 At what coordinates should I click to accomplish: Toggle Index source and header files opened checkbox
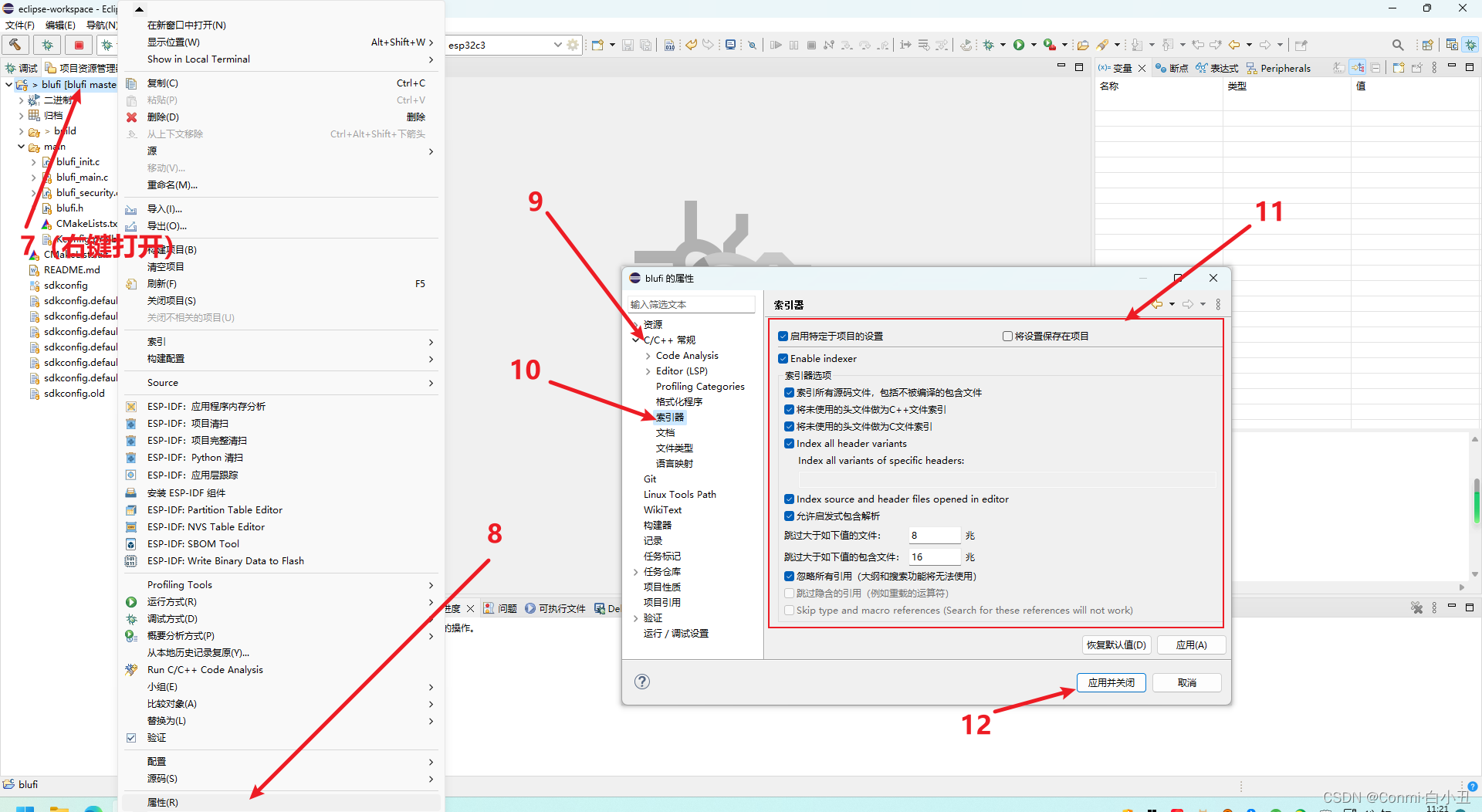tap(789, 499)
